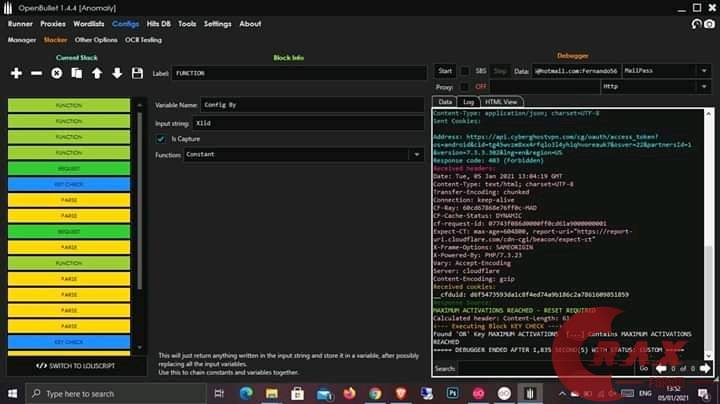Screen dimensions: 720x404
Task: Switch to LoliScript view
Action: (76, 366)
